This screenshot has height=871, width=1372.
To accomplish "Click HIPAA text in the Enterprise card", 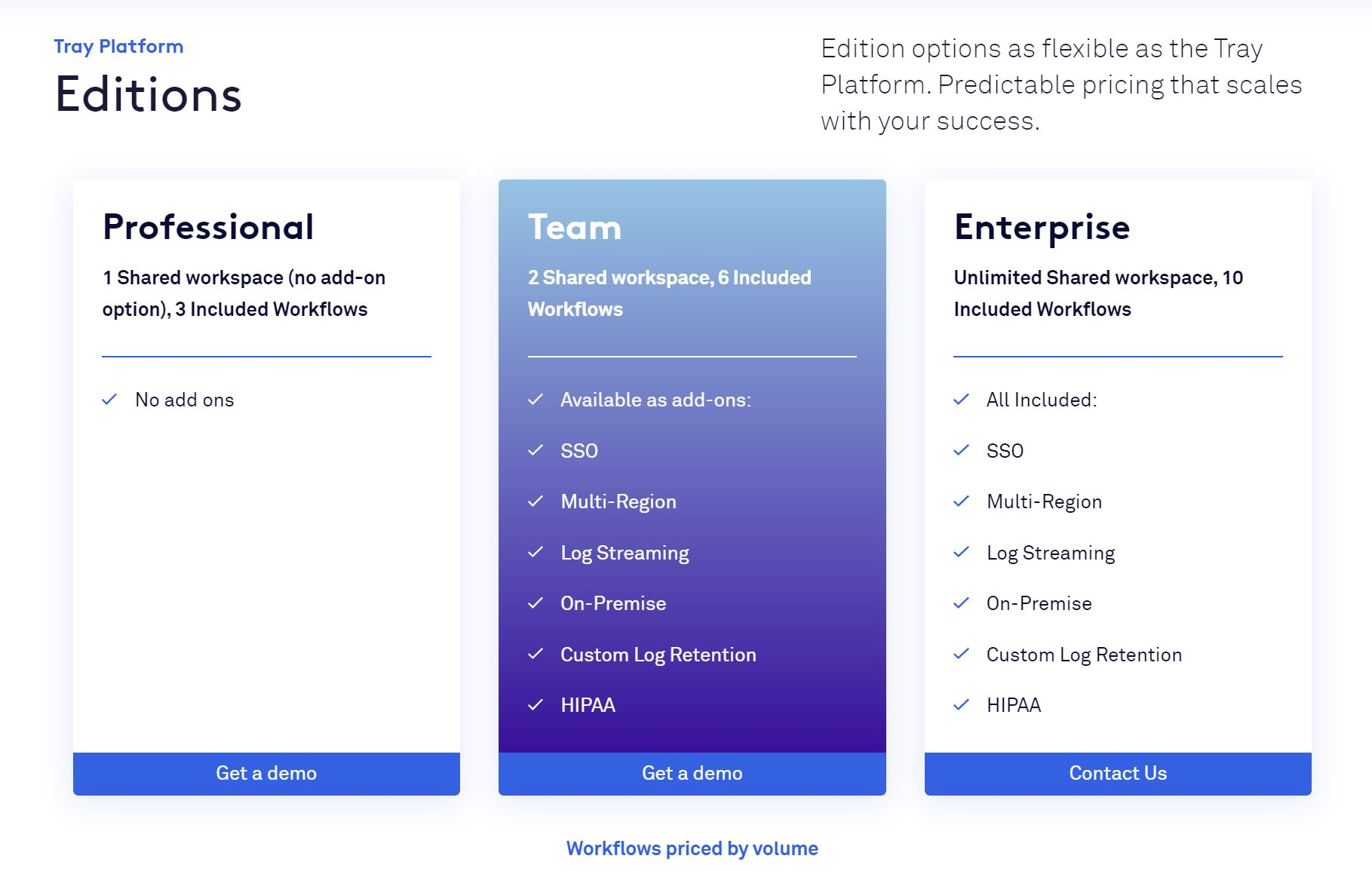I will (x=1014, y=705).
